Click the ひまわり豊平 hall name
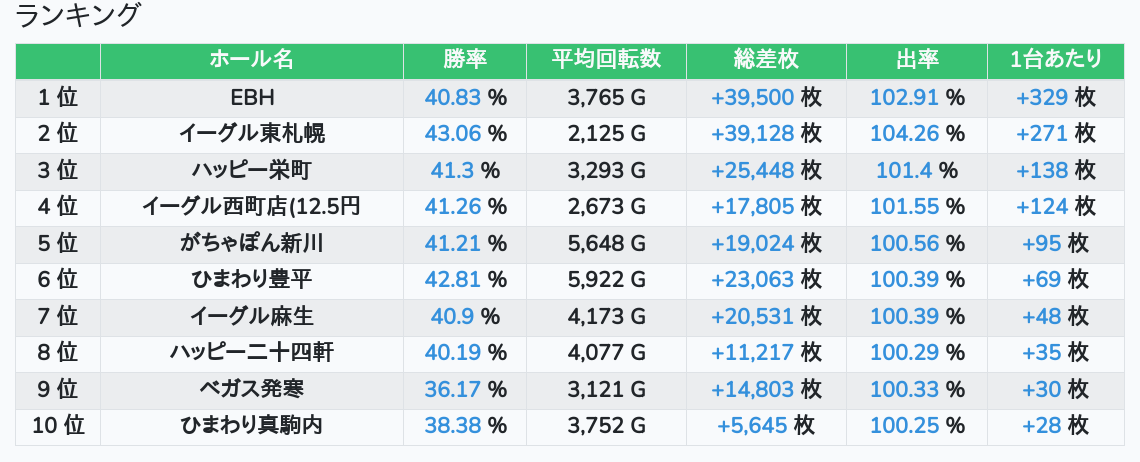Image resolution: width=1140 pixels, height=462 pixels. point(251,280)
